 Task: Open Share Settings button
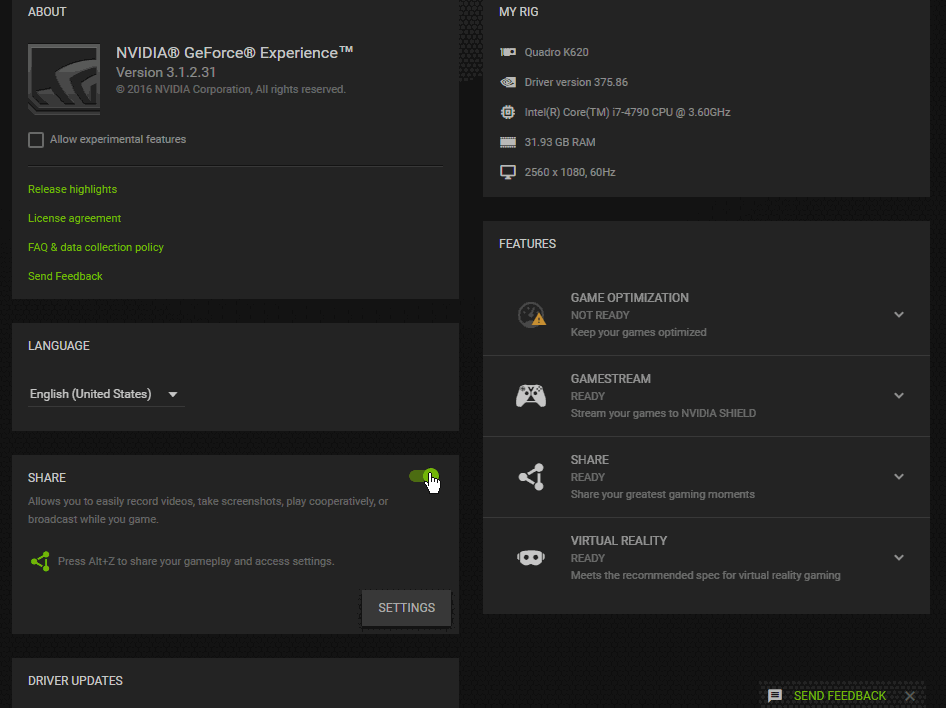(x=407, y=608)
